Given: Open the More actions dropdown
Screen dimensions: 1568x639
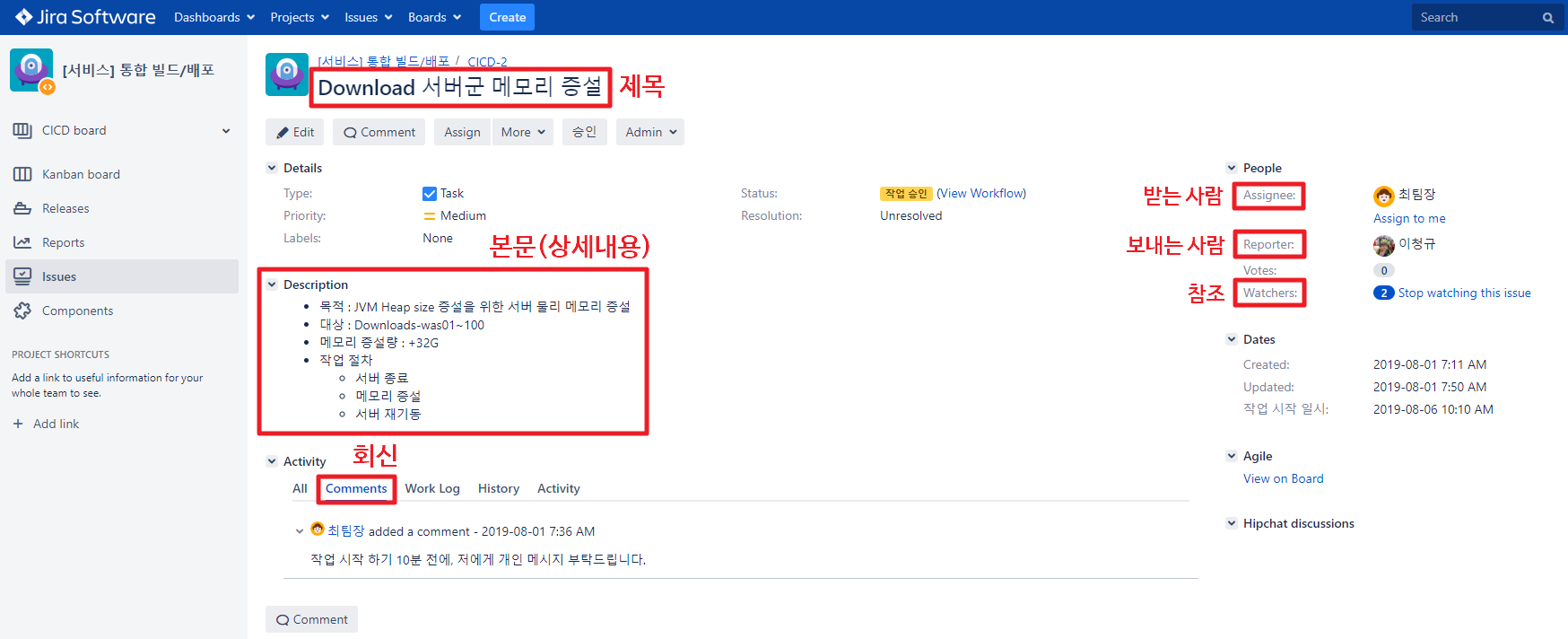Looking at the screenshot, I should (523, 132).
